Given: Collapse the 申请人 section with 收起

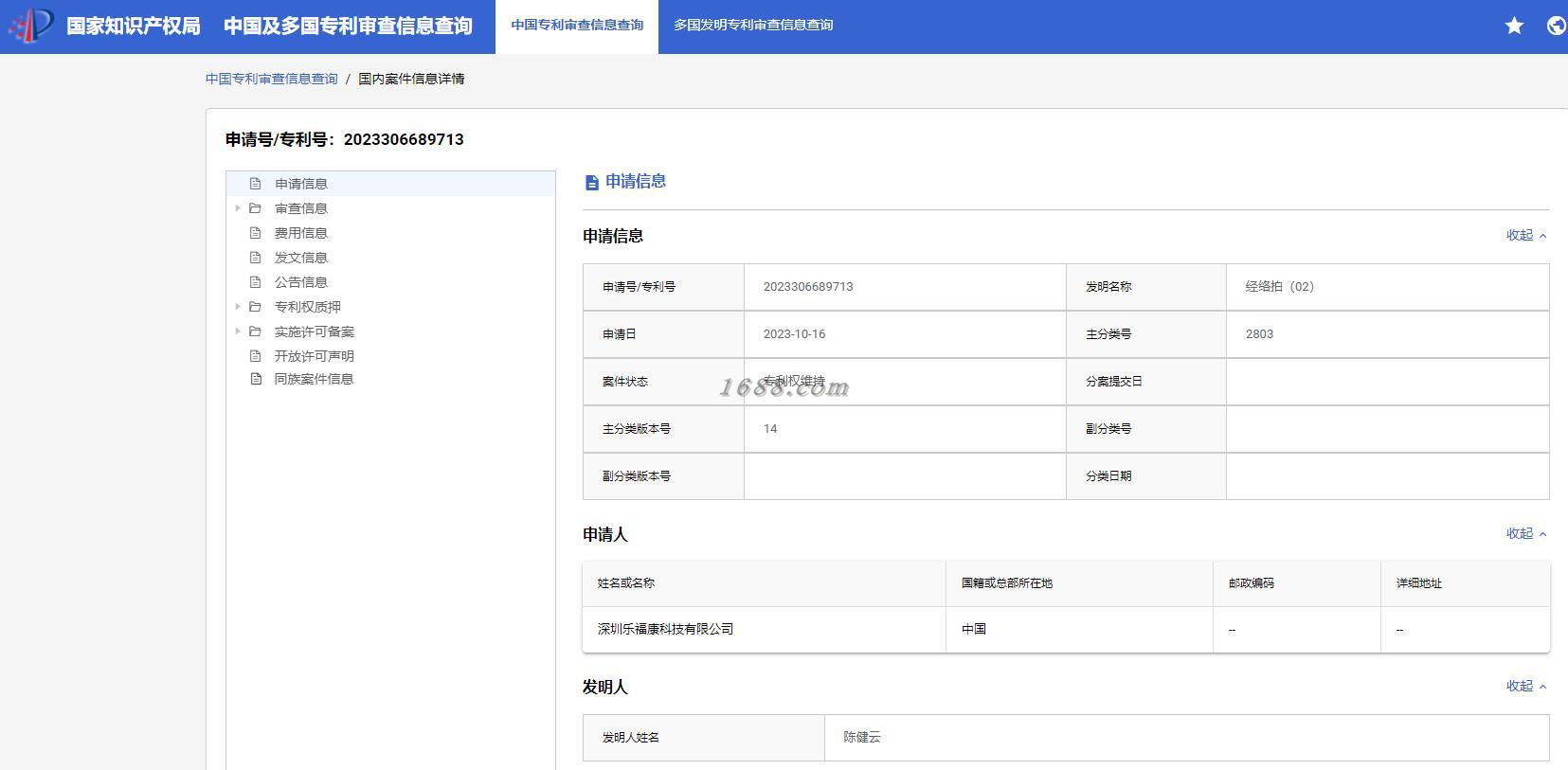Looking at the screenshot, I should click(1526, 533).
